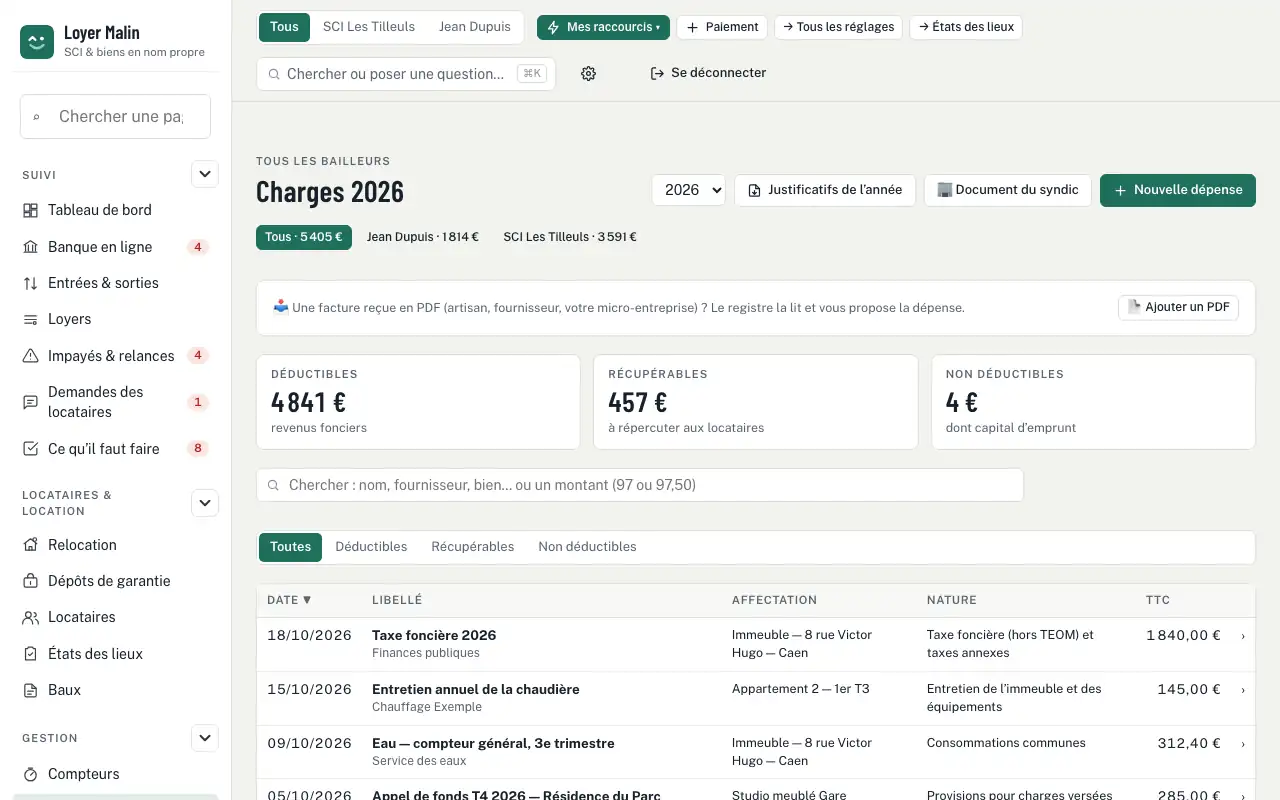The height and width of the screenshot is (800, 1280).
Task: Open settings gear icon
Action: 588,73
